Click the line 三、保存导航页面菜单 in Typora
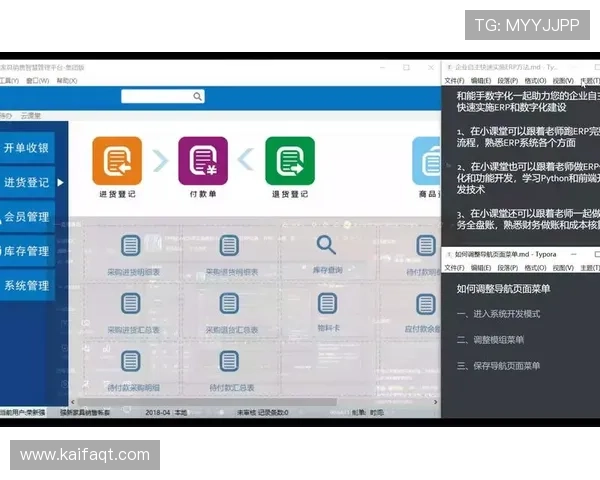This screenshot has width=600, height=480. pos(498,366)
